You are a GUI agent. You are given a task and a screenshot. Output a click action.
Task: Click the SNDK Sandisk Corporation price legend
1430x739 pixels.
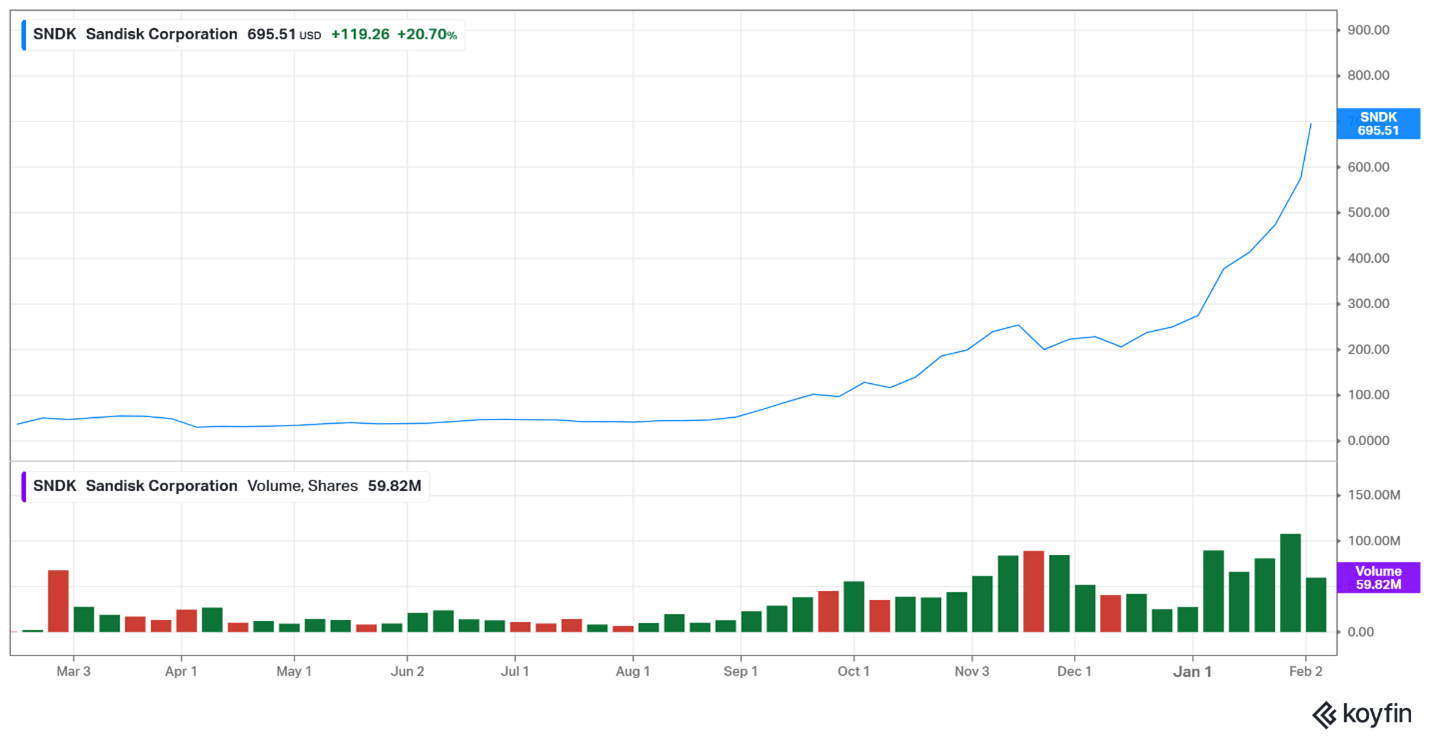click(x=243, y=34)
